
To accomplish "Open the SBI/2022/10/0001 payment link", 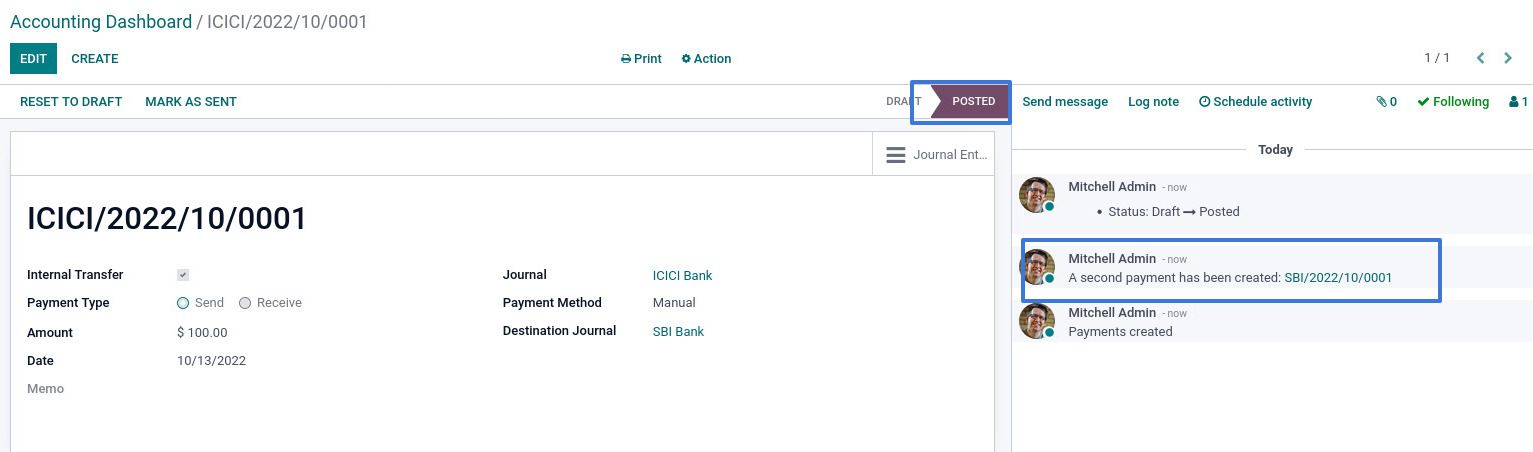I will pos(1337,278).
